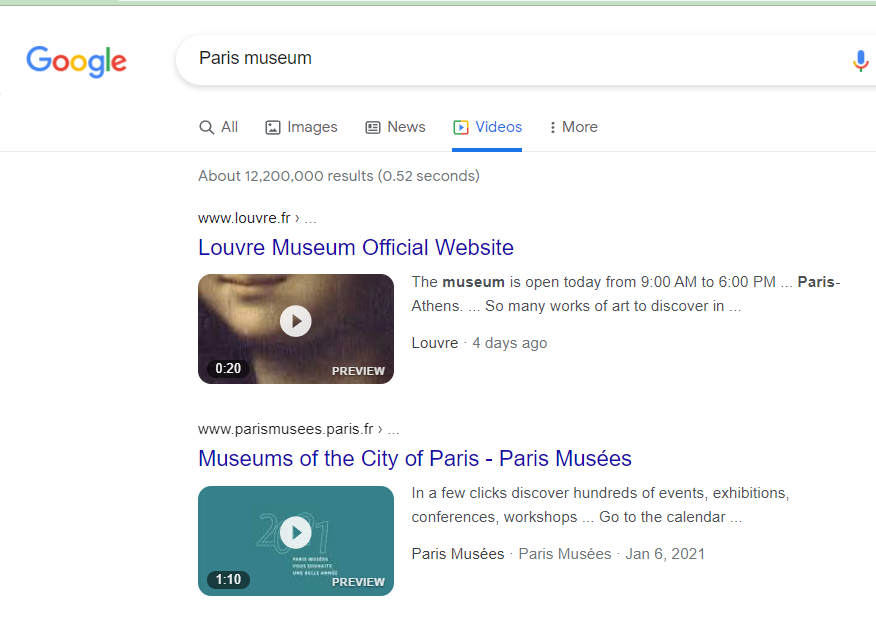Click the www.parismusees.paris.fr URL breadcrumb

coord(298,429)
